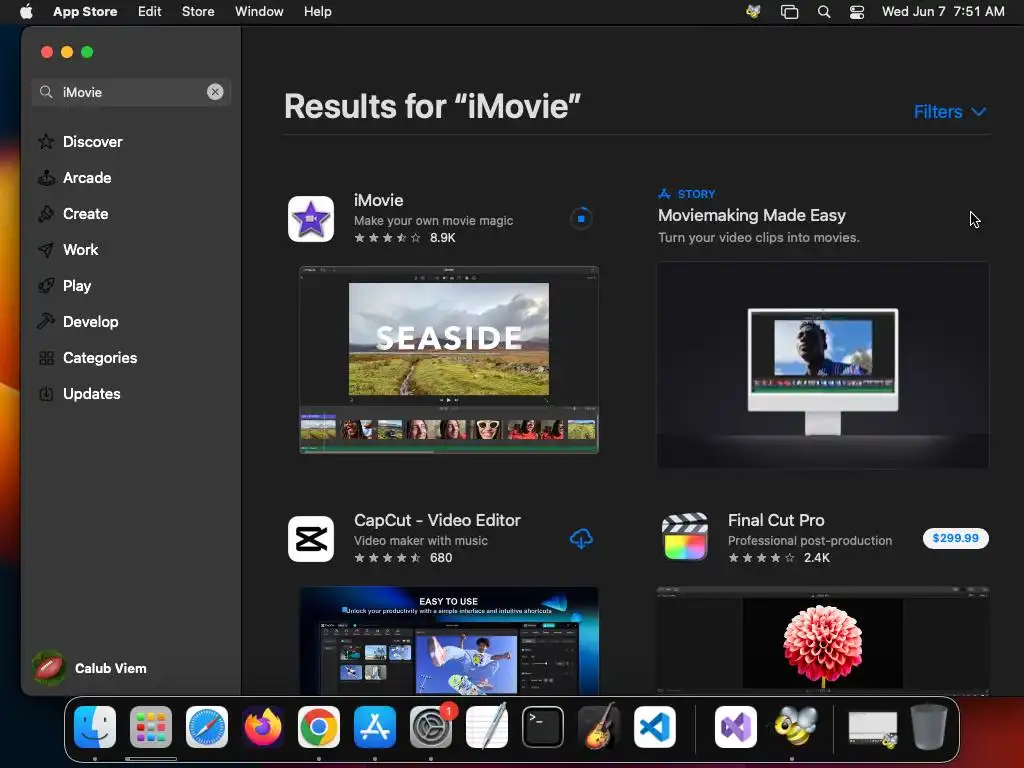The height and width of the screenshot is (768, 1024).
Task: Open the Arcade section in sidebar
Action: (x=87, y=178)
